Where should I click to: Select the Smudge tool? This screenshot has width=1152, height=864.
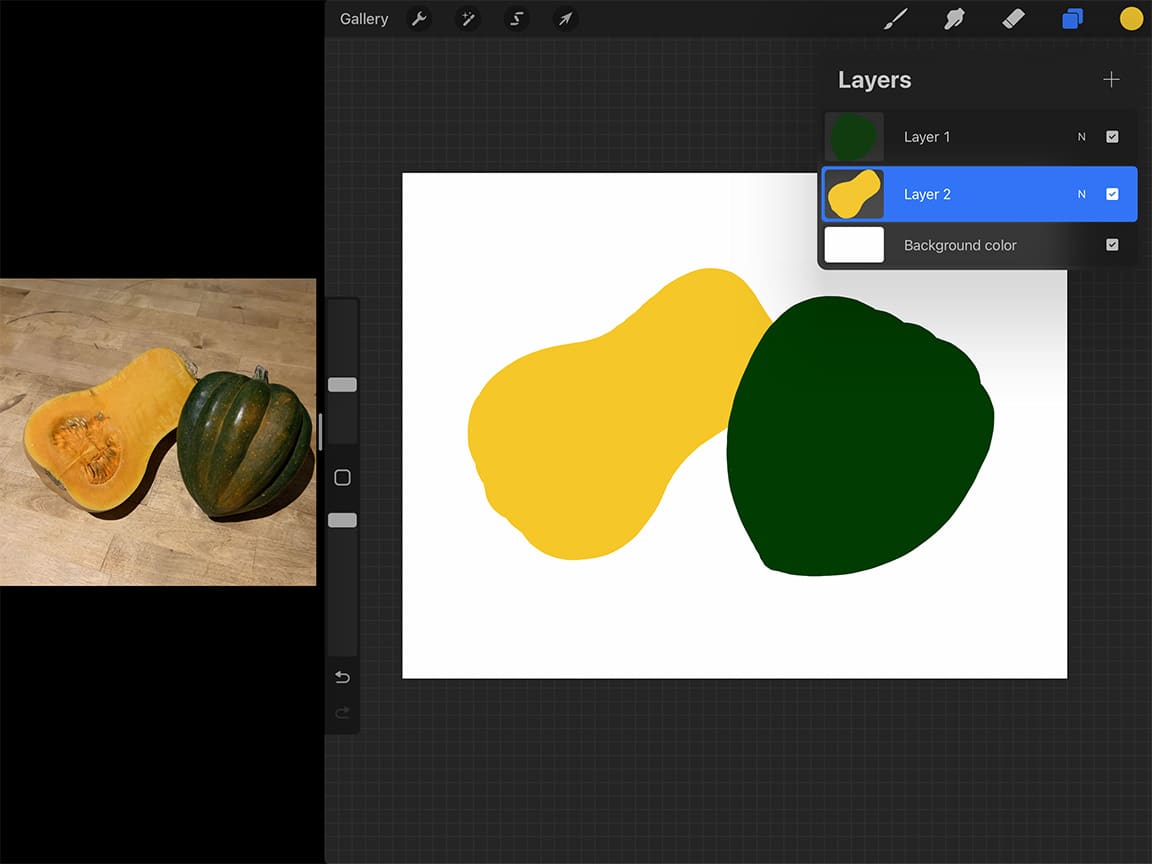(x=954, y=18)
